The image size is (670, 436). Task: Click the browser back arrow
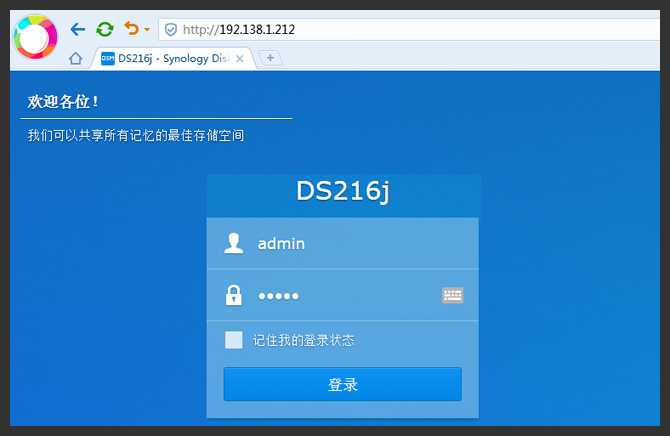click(78, 29)
